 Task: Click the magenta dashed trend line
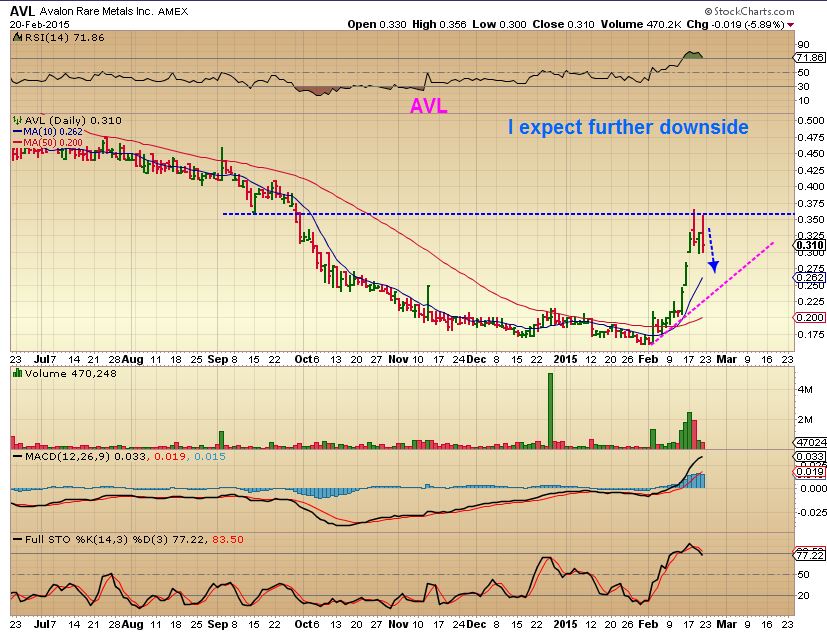[x=730, y=270]
